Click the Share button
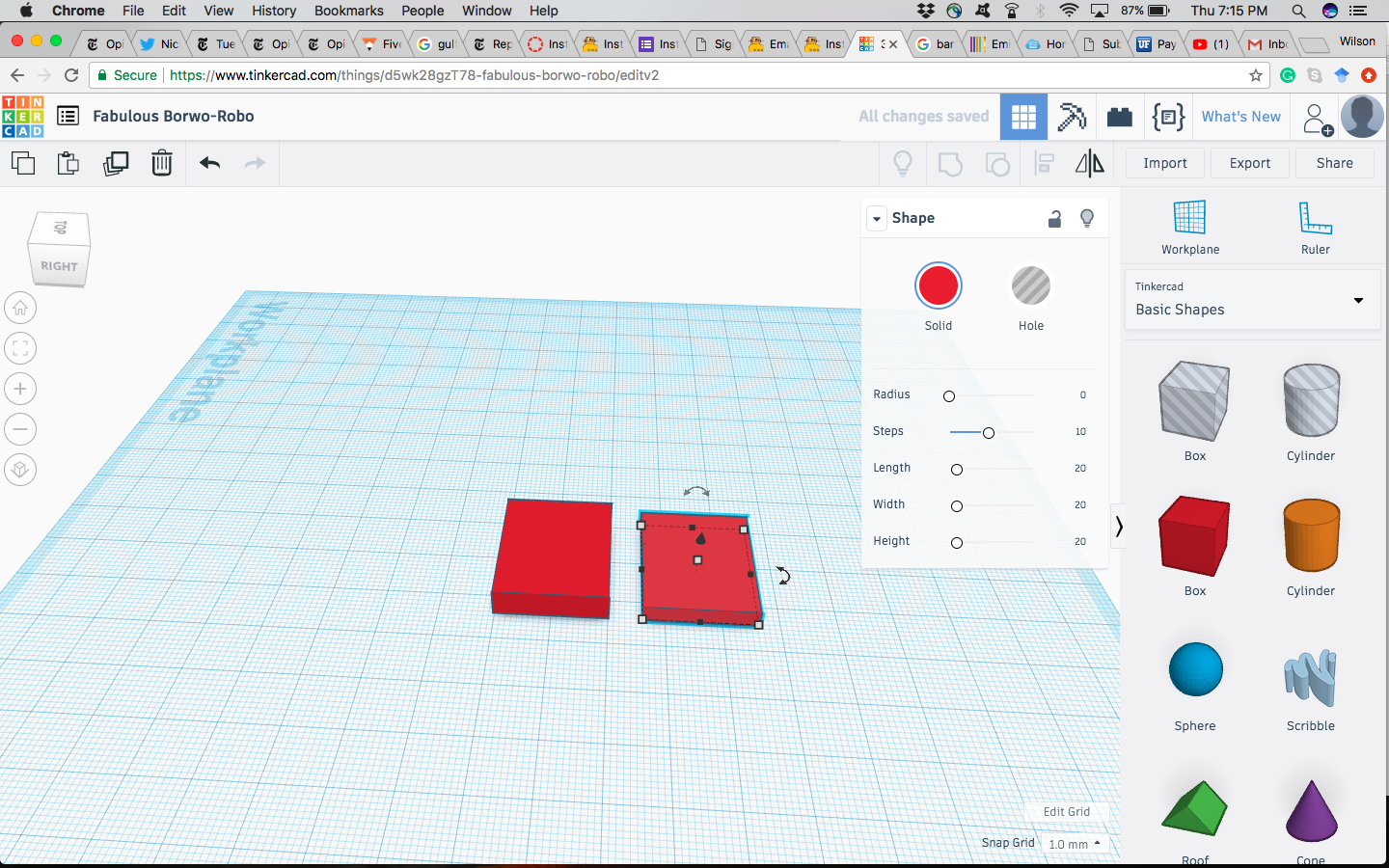 1335,163
